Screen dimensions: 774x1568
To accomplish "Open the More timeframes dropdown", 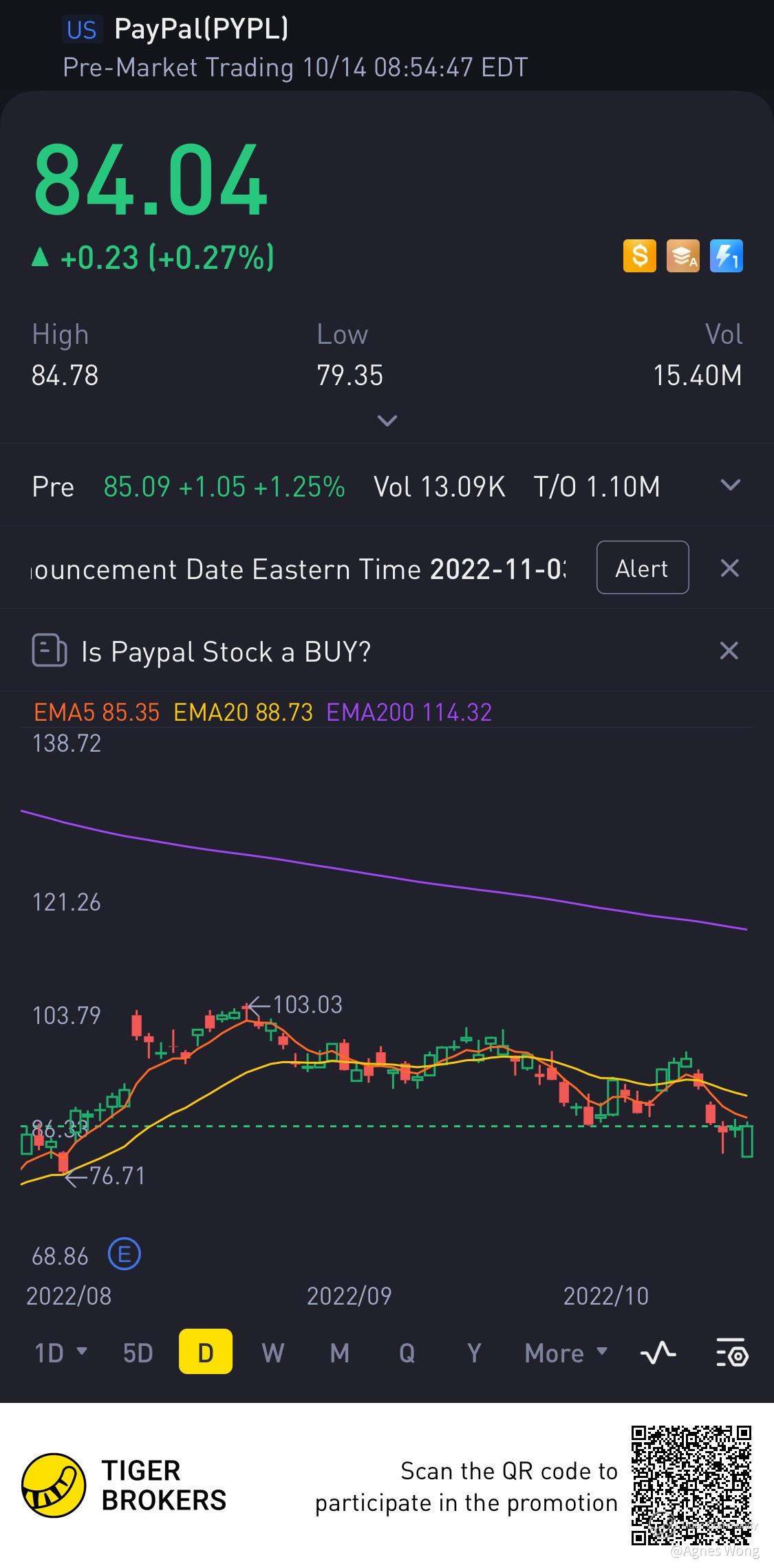I will tap(566, 1353).
